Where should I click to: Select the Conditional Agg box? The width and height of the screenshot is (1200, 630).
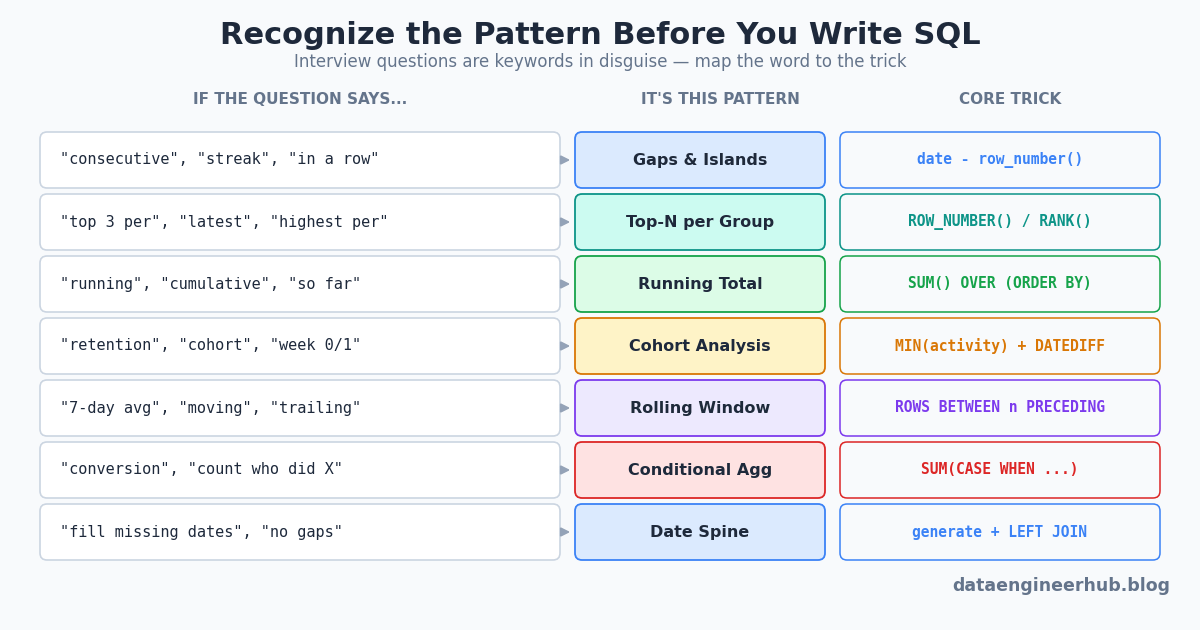(x=700, y=470)
